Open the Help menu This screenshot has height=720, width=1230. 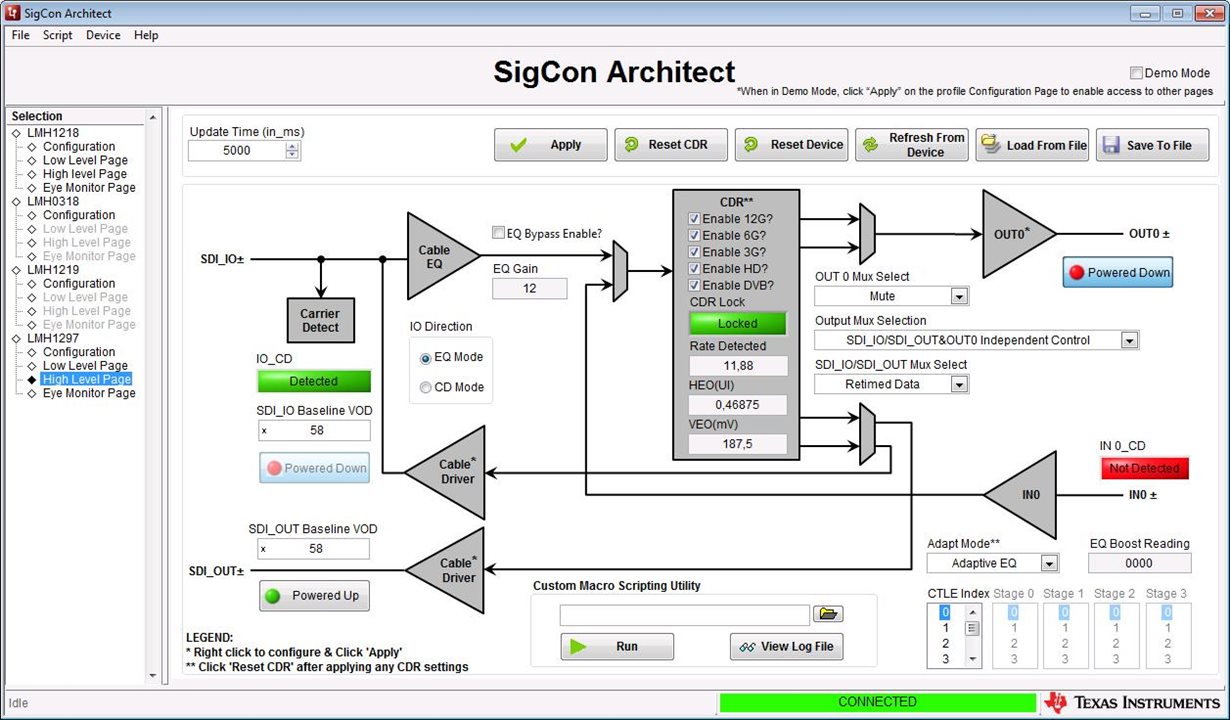coord(146,35)
